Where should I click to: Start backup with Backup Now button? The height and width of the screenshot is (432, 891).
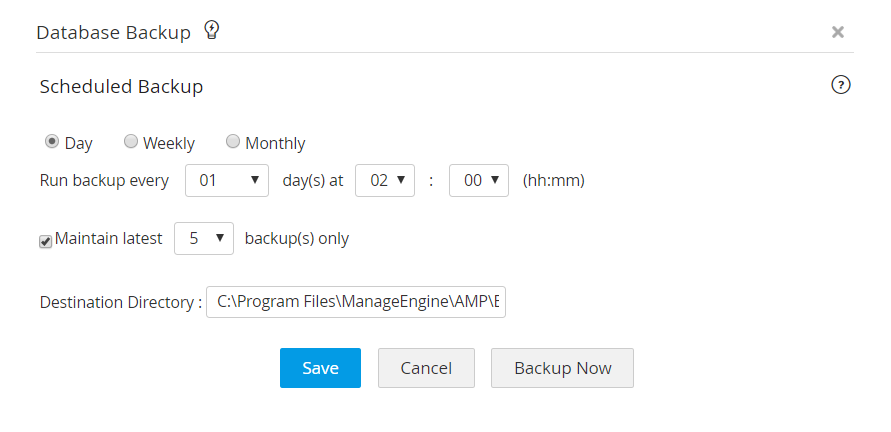click(562, 368)
